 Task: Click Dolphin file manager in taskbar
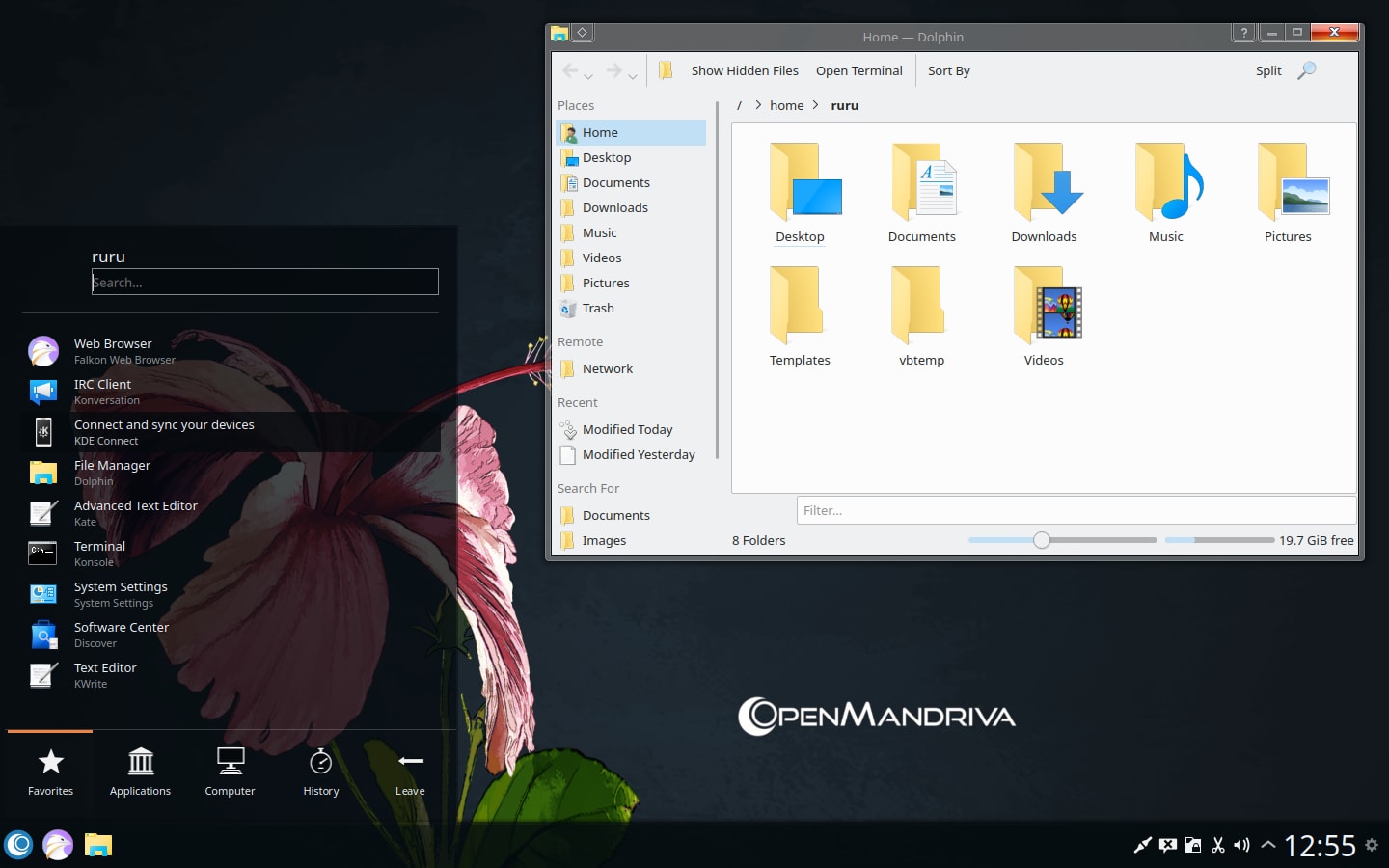(97, 846)
